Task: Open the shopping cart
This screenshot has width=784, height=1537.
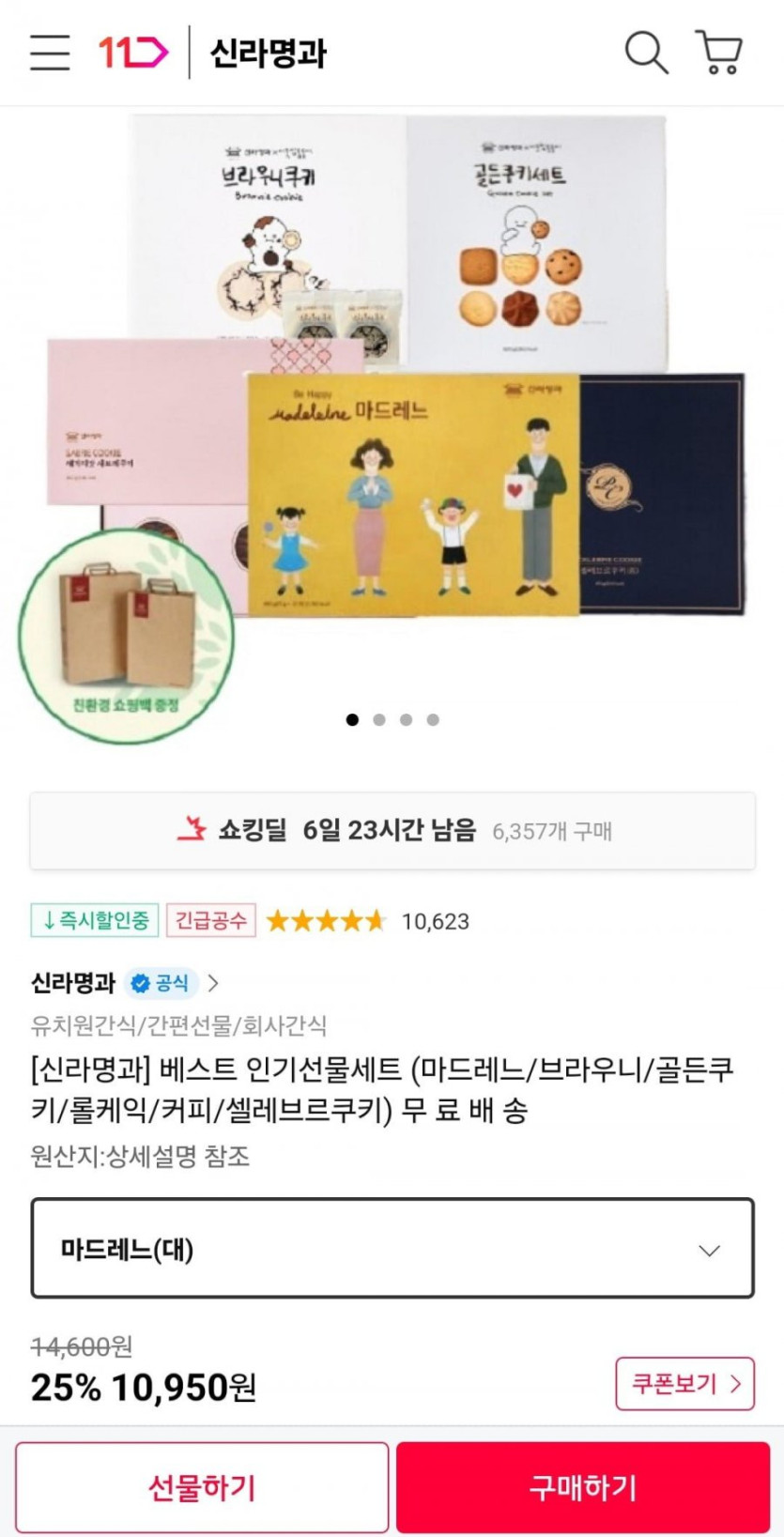Action: click(x=719, y=53)
